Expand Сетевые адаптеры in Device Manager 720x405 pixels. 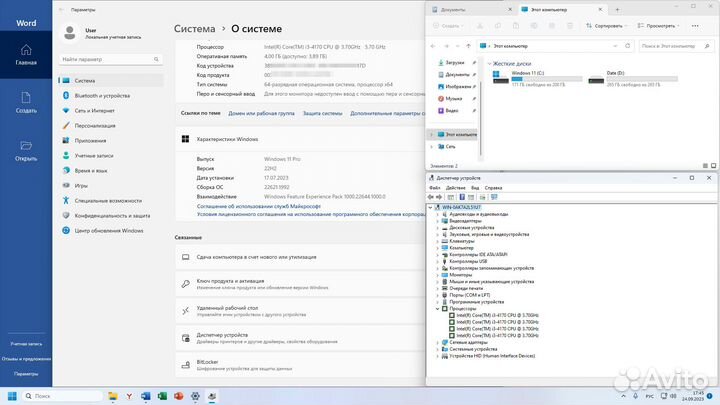pos(438,343)
